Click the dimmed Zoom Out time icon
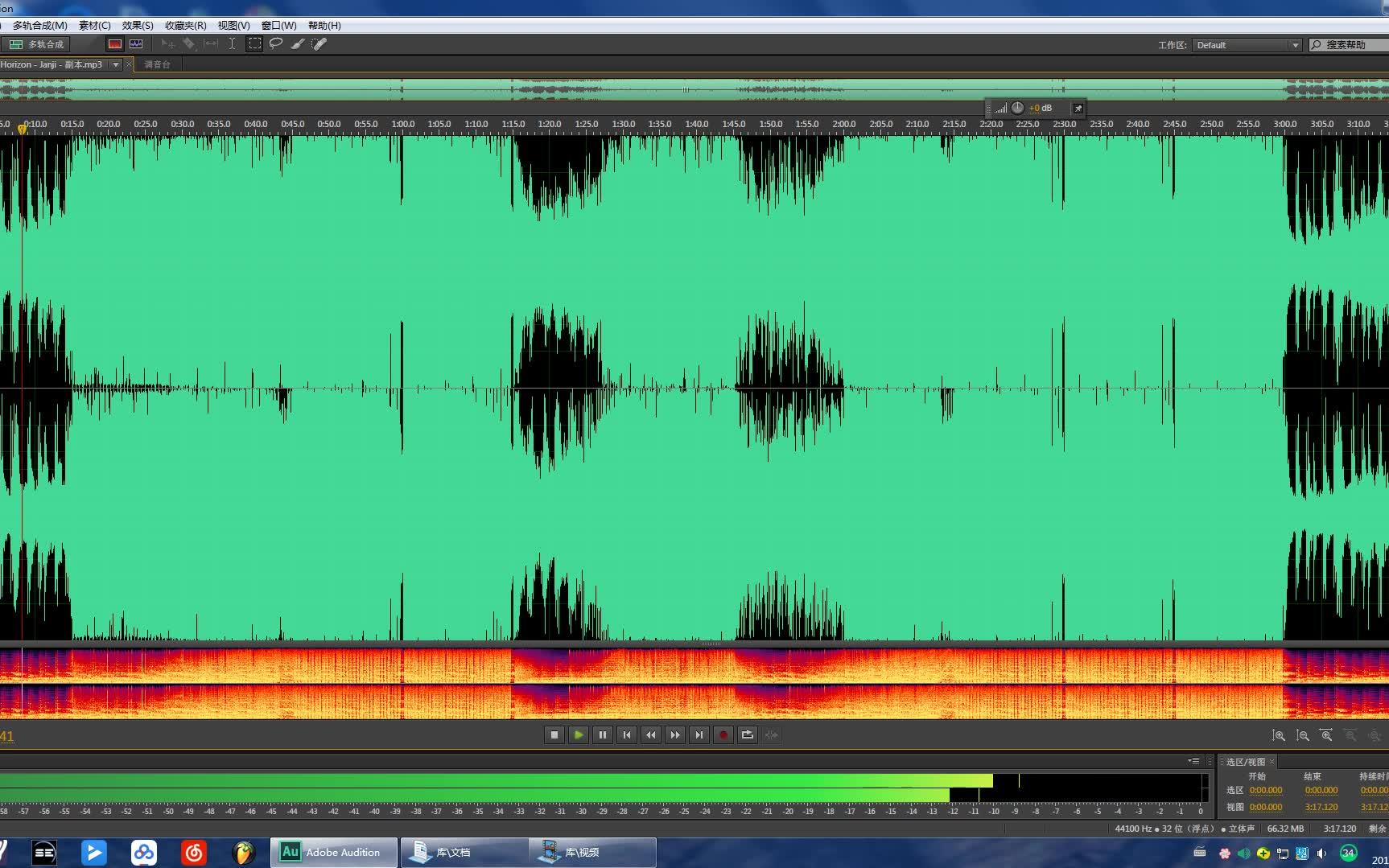The width and height of the screenshot is (1389, 868). 1350,735
